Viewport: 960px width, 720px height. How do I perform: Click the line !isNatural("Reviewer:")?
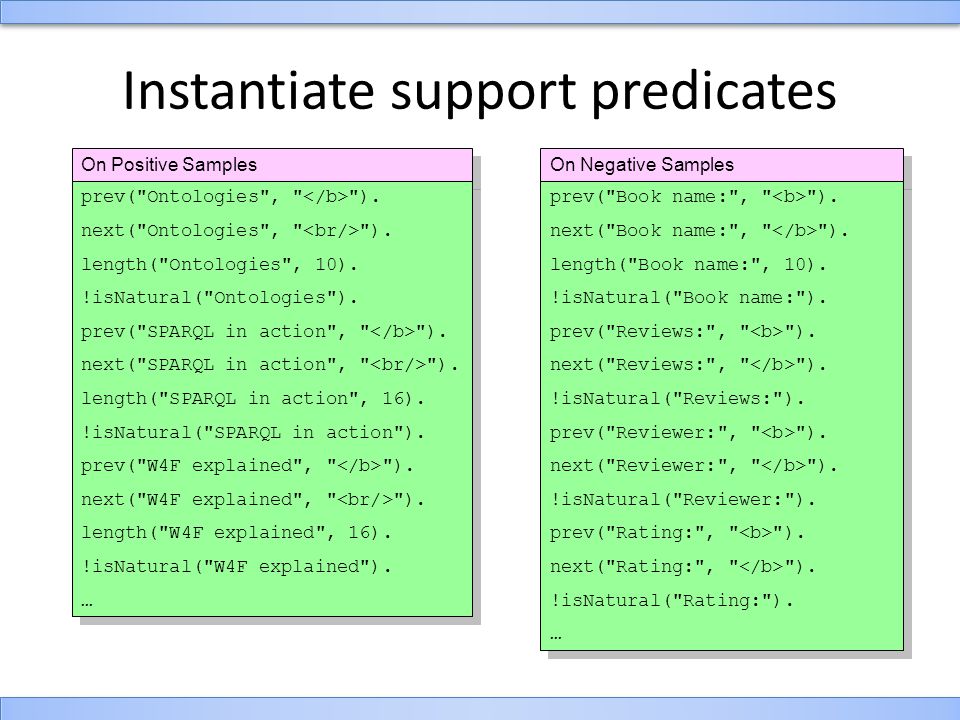pos(683,500)
